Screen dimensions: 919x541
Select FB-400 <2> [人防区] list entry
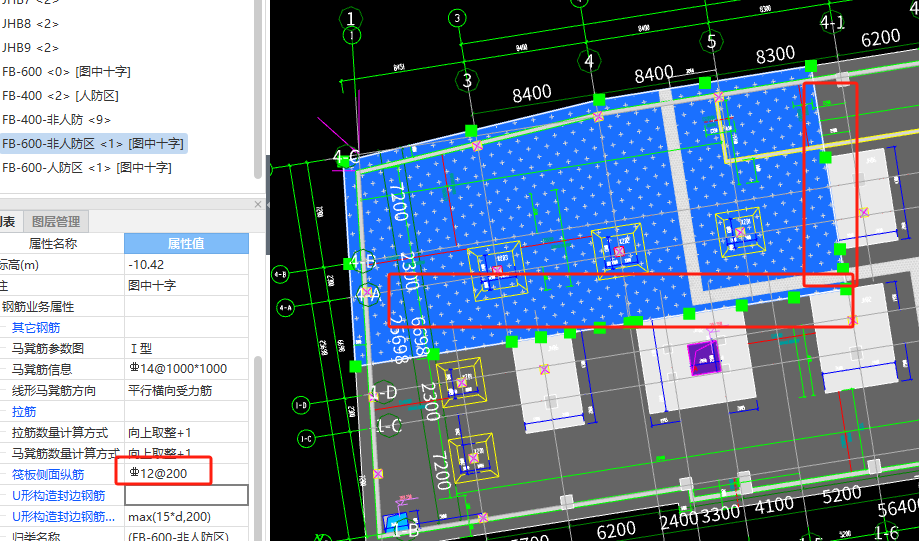(60, 96)
